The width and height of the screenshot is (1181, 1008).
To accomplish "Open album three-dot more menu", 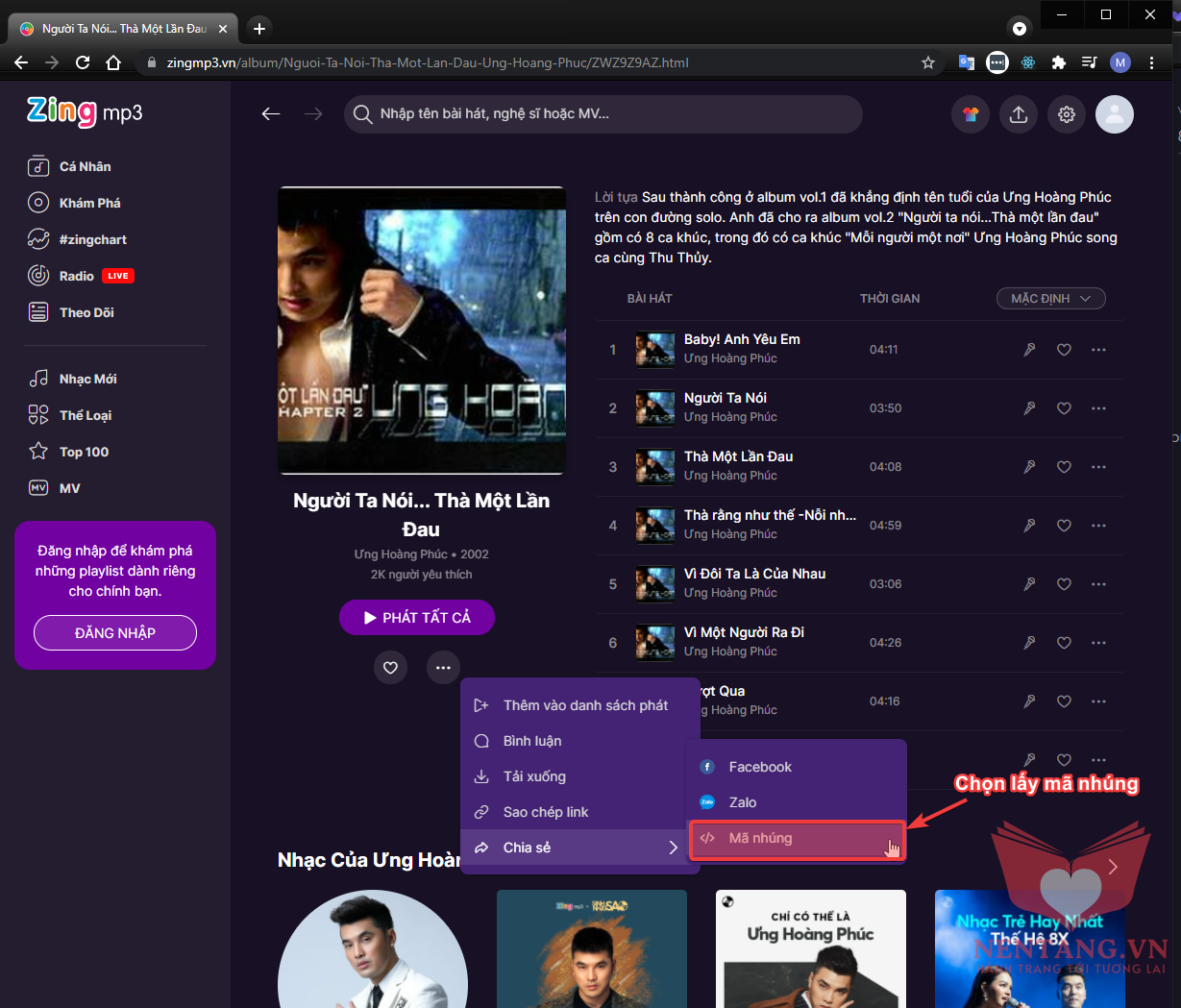I will (x=443, y=668).
